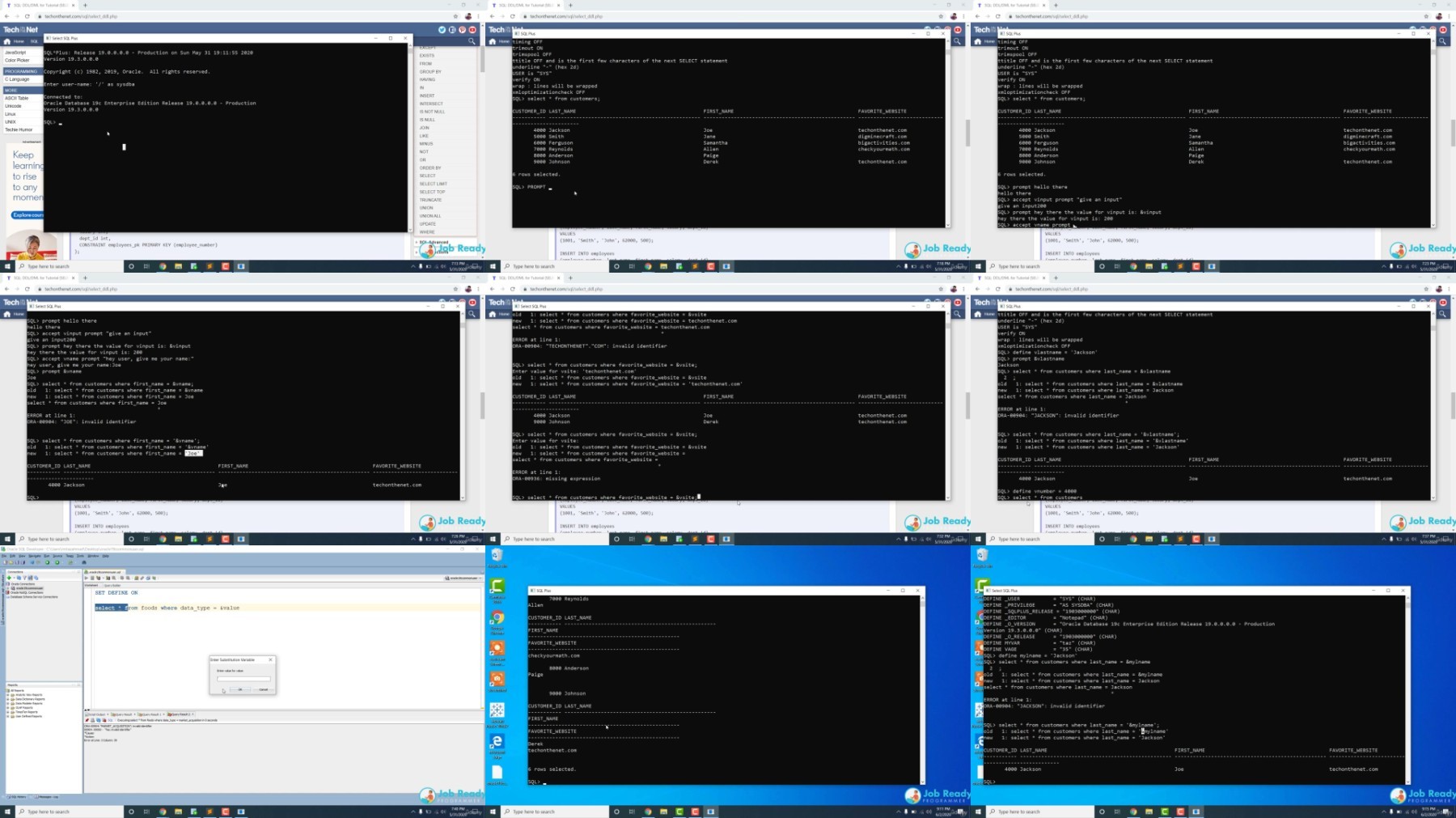Viewport: 1456px width, 818px height.
Task: Switch to the Query Builder tab
Action: click(x=112, y=585)
